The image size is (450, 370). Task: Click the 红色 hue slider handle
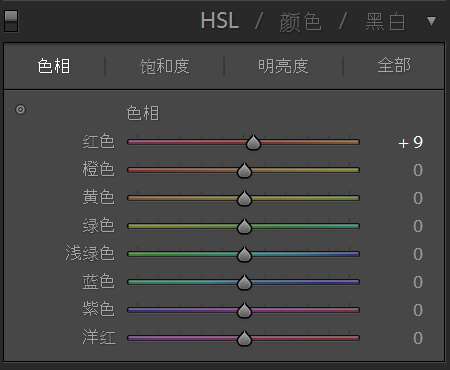coord(254,143)
